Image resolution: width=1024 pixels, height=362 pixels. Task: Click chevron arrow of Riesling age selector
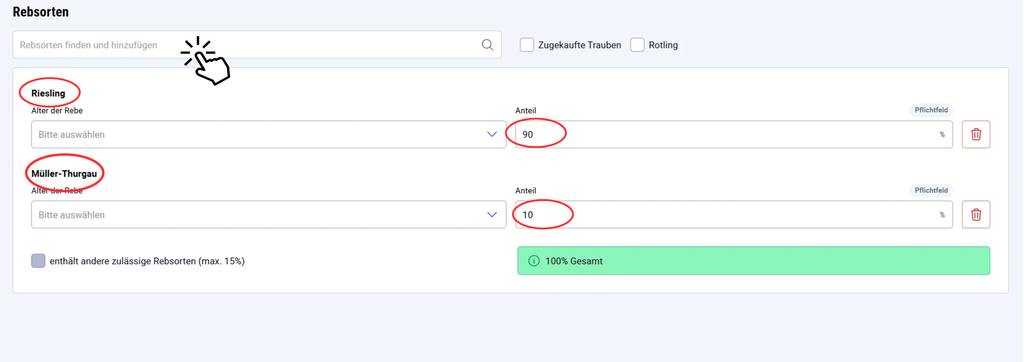coord(492,135)
